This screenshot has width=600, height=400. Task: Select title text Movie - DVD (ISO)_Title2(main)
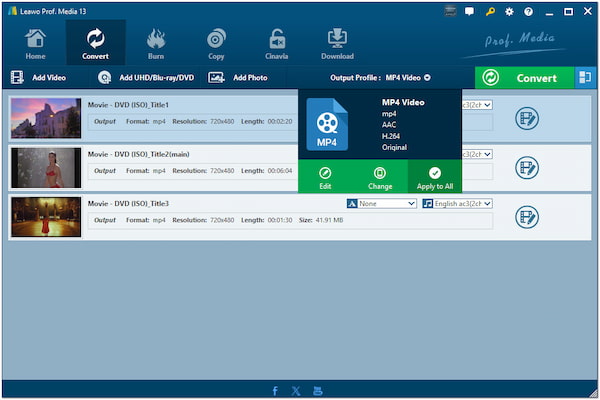(139, 154)
